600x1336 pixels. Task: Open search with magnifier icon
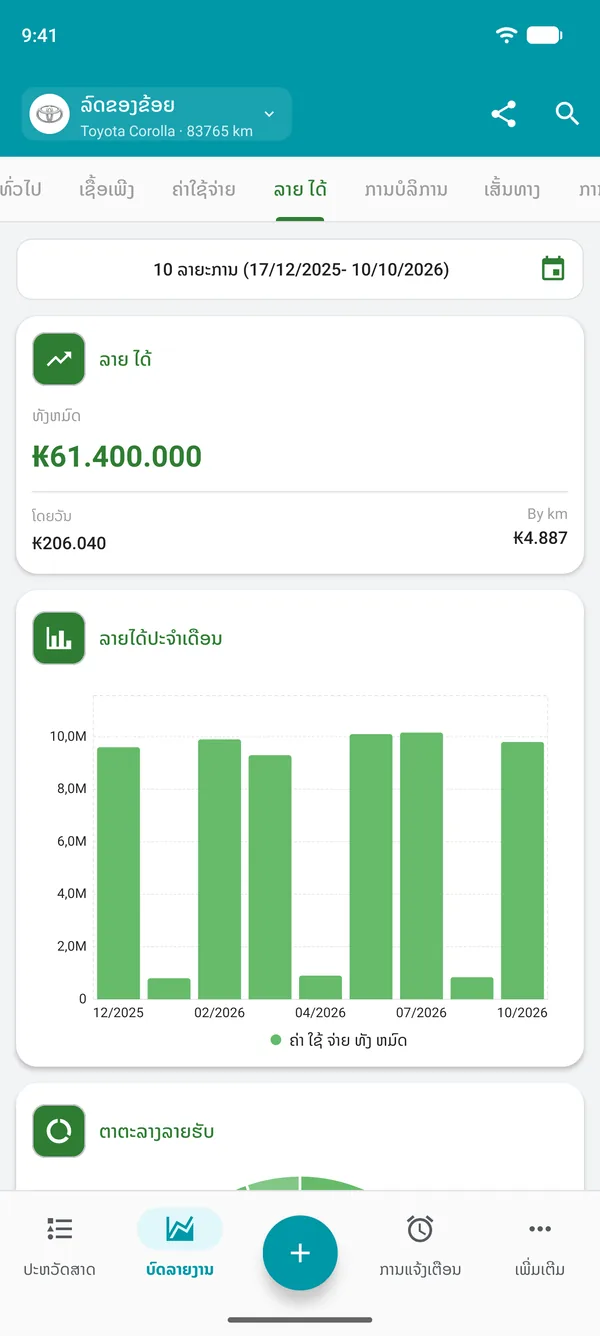567,113
